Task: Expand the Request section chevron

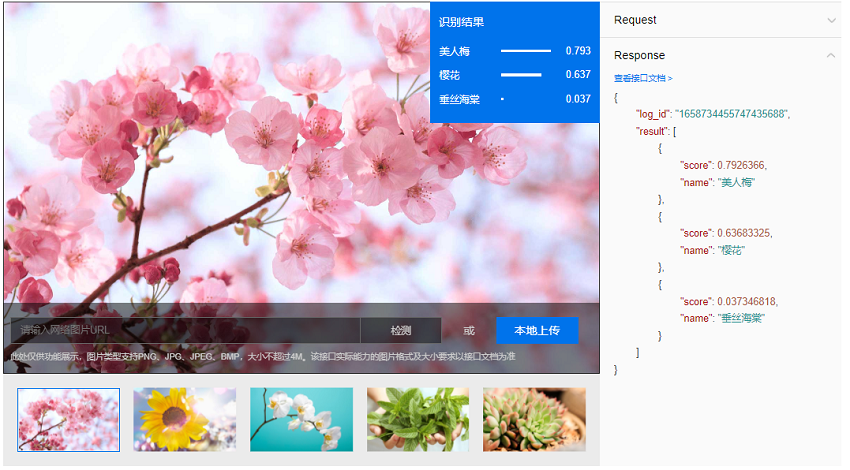Action: 831,20
